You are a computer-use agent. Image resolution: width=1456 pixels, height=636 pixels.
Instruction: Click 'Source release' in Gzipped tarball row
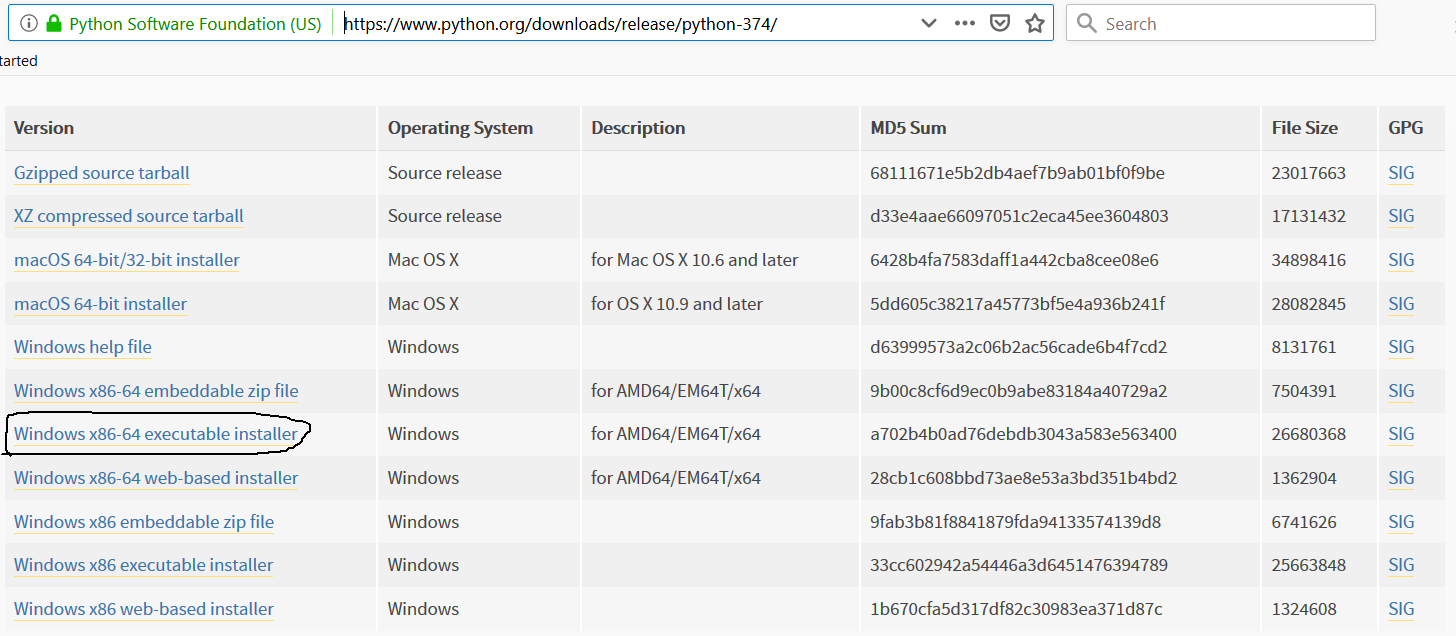(x=445, y=173)
